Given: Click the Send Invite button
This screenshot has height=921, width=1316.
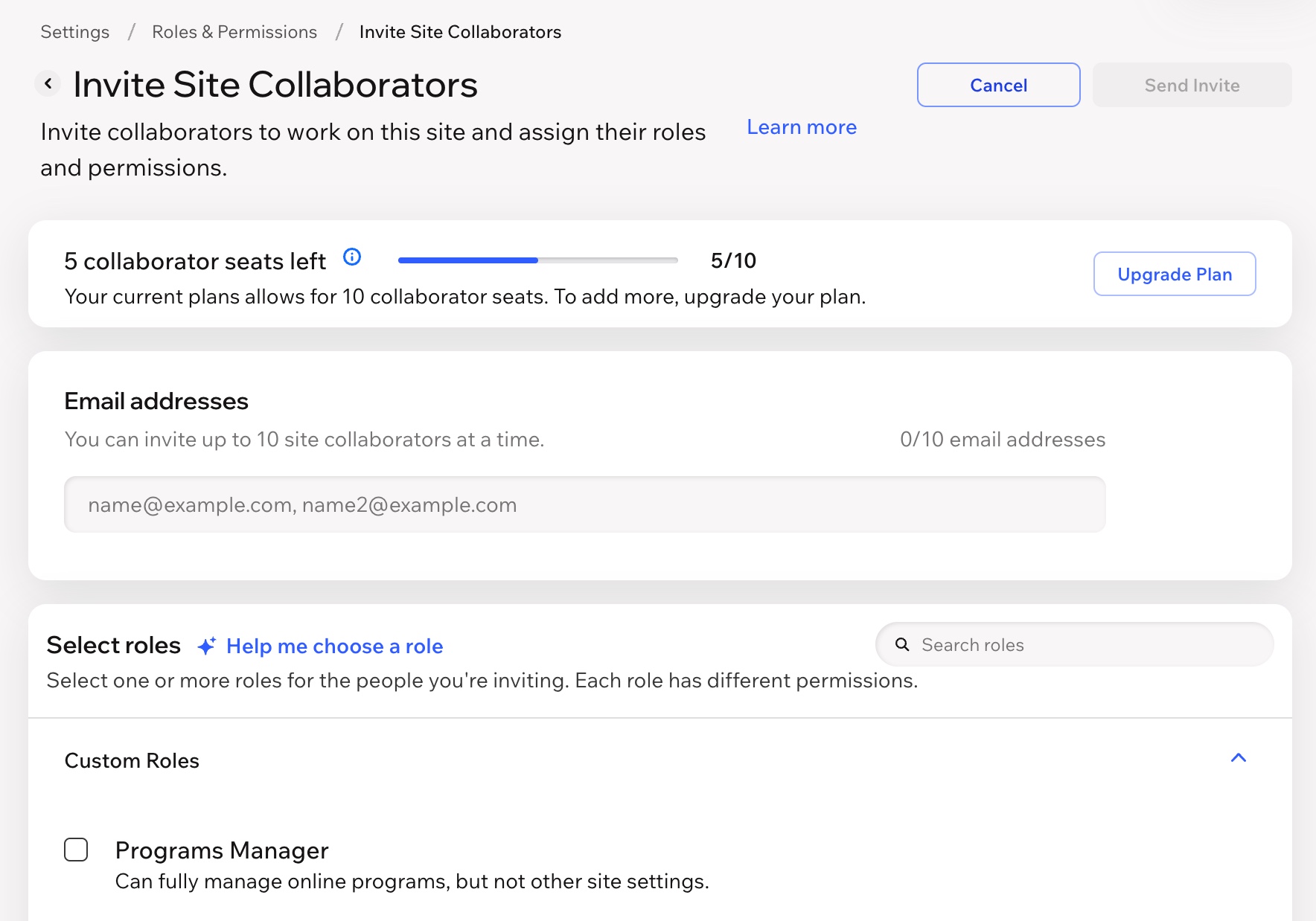Looking at the screenshot, I should pos(1192,85).
